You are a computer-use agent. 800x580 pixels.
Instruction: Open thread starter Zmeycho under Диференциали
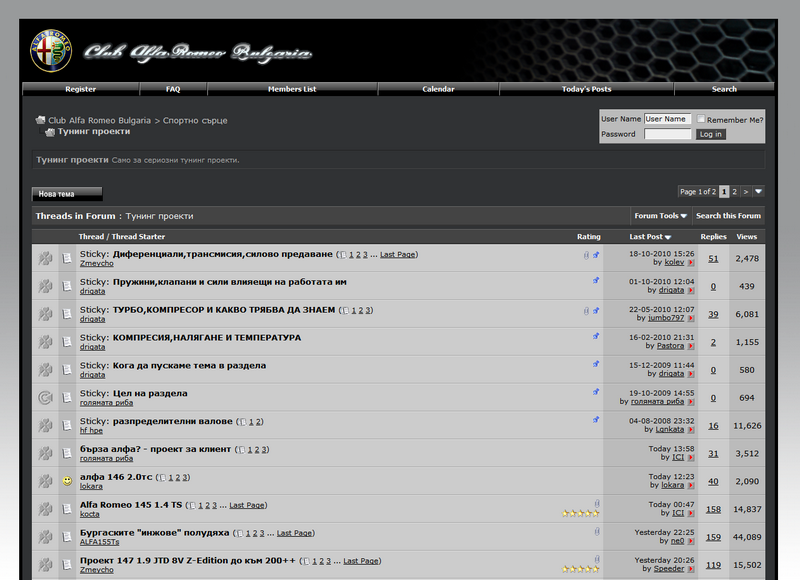tap(96, 264)
